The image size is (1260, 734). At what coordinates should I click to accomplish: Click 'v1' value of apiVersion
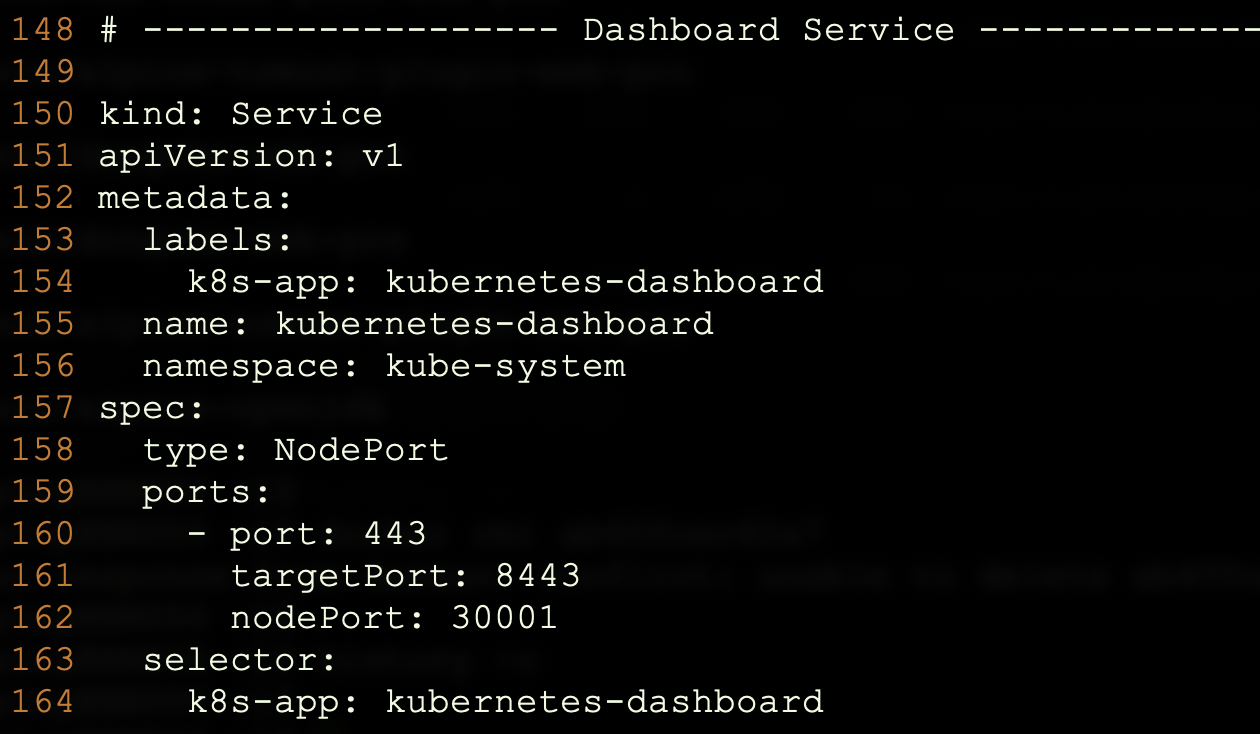pos(383,156)
